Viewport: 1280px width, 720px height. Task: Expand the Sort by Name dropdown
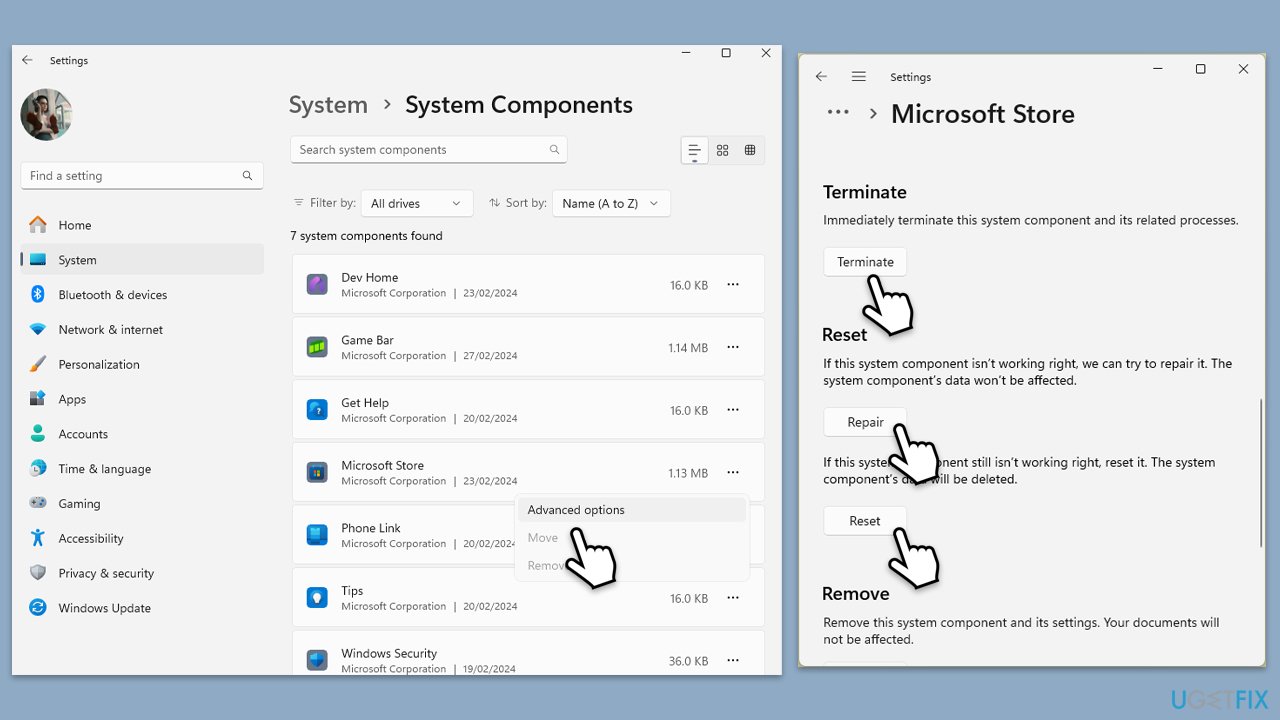(610, 203)
